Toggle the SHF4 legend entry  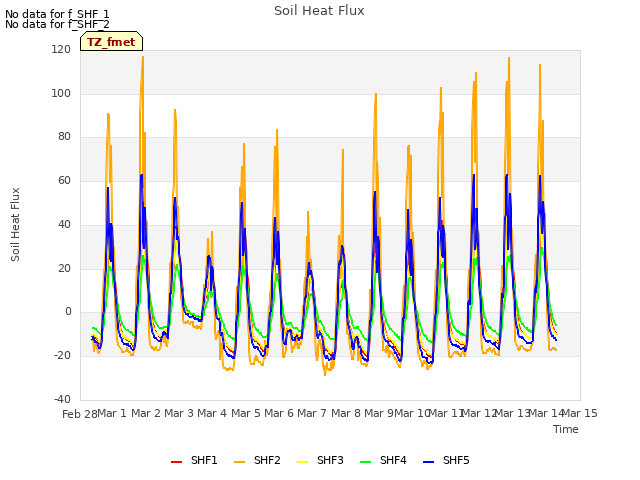(384, 460)
